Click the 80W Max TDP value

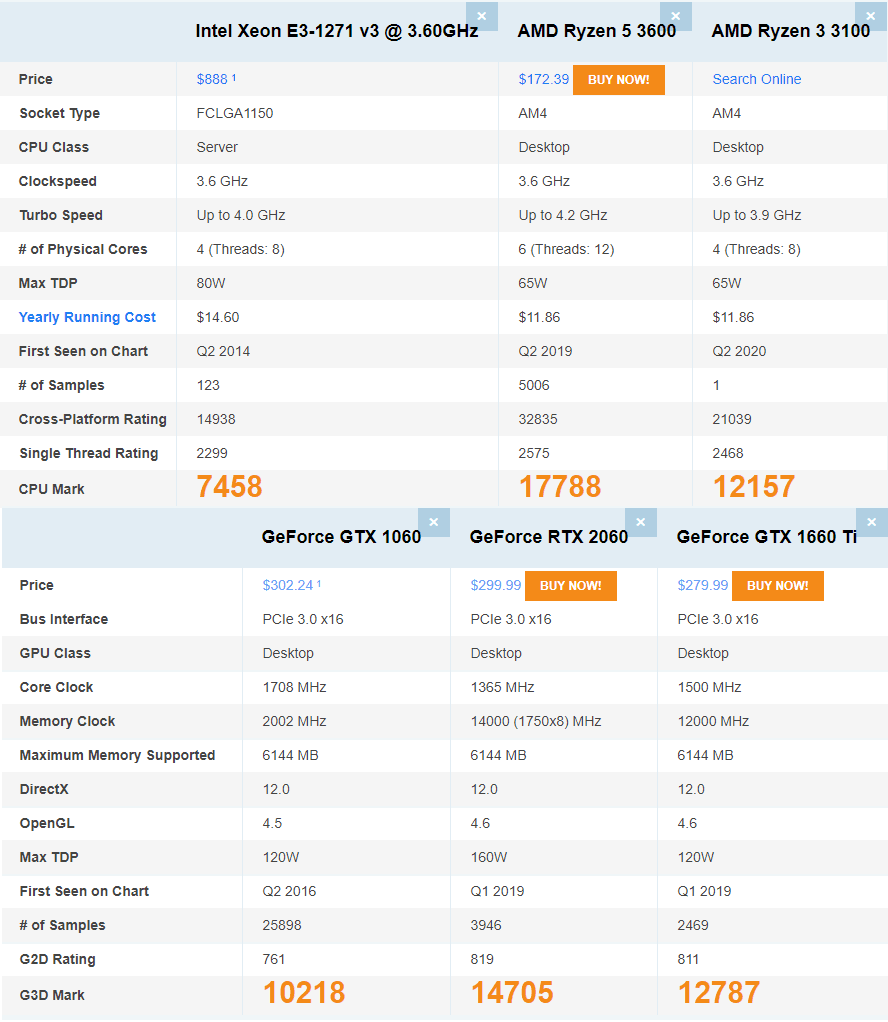pyautogui.click(x=211, y=283)
